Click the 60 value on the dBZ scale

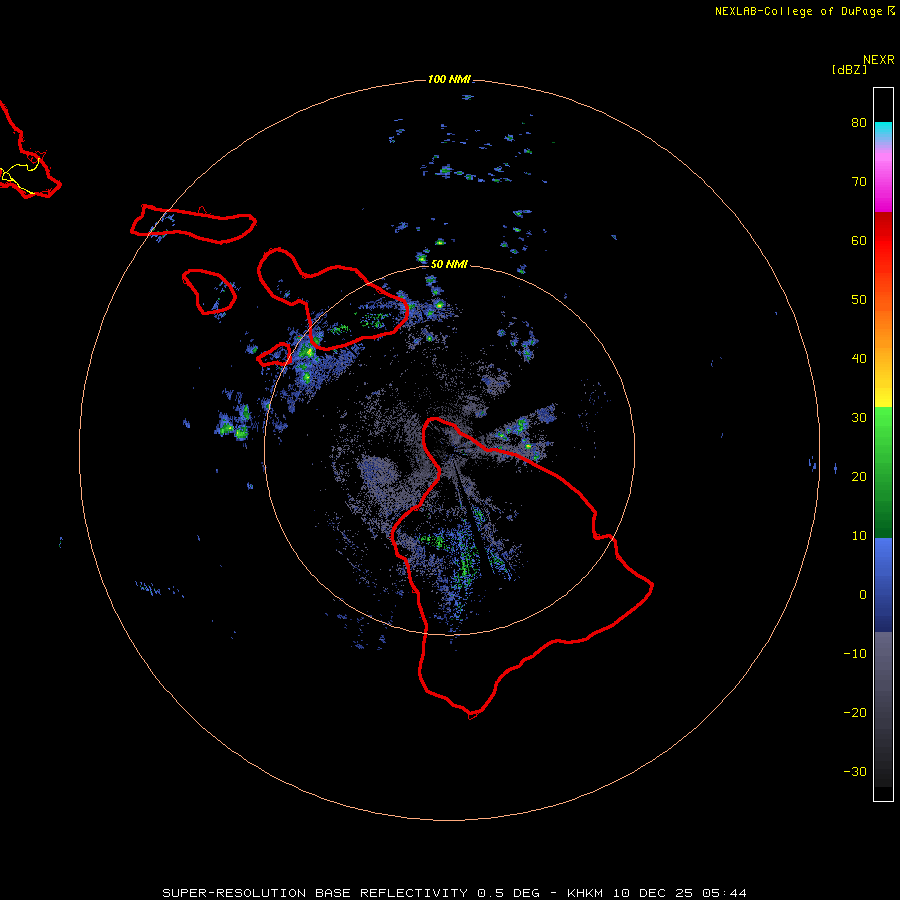[x=859, y=240]
